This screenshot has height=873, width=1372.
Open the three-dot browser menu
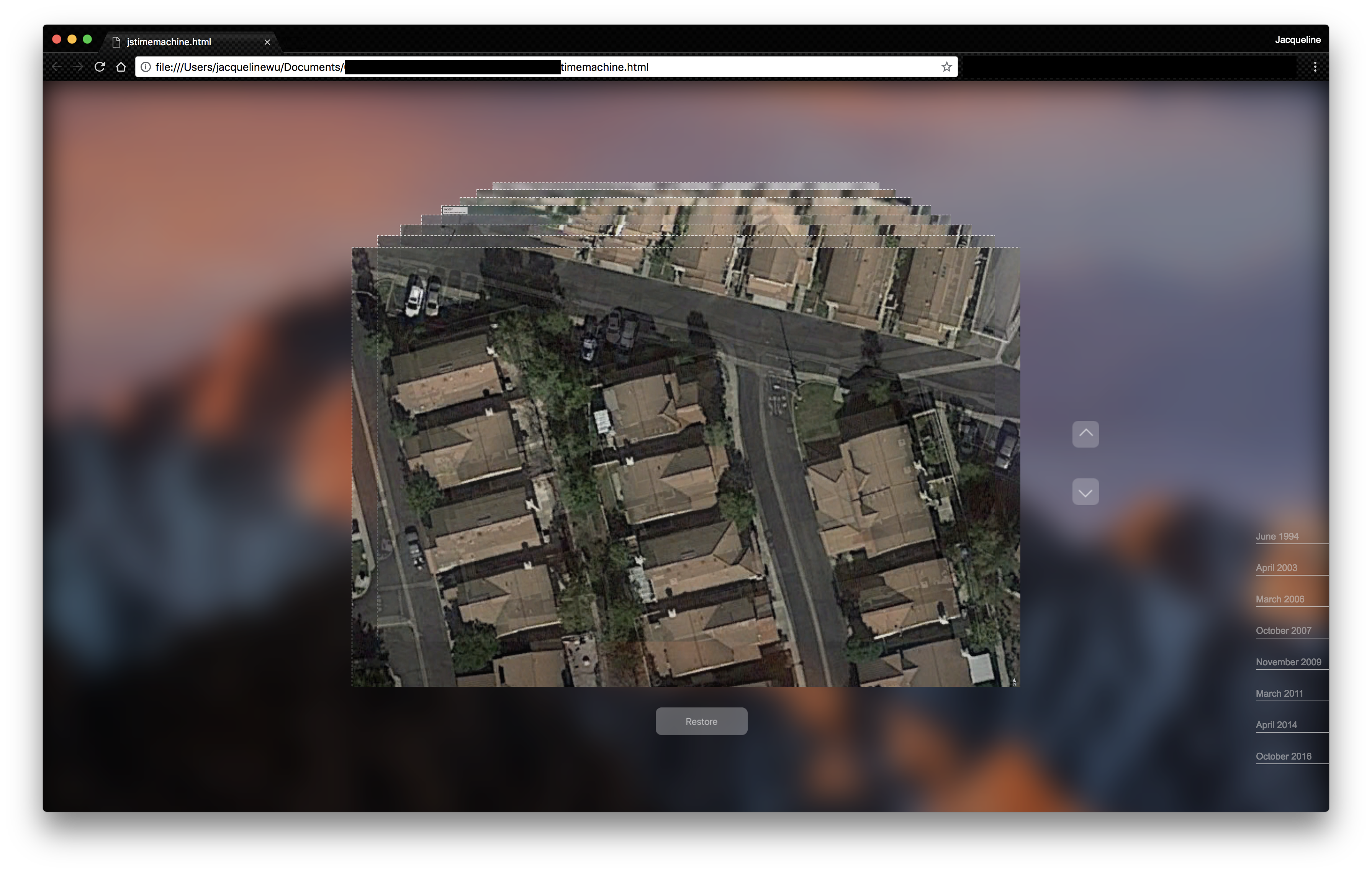click(1315, 67)
